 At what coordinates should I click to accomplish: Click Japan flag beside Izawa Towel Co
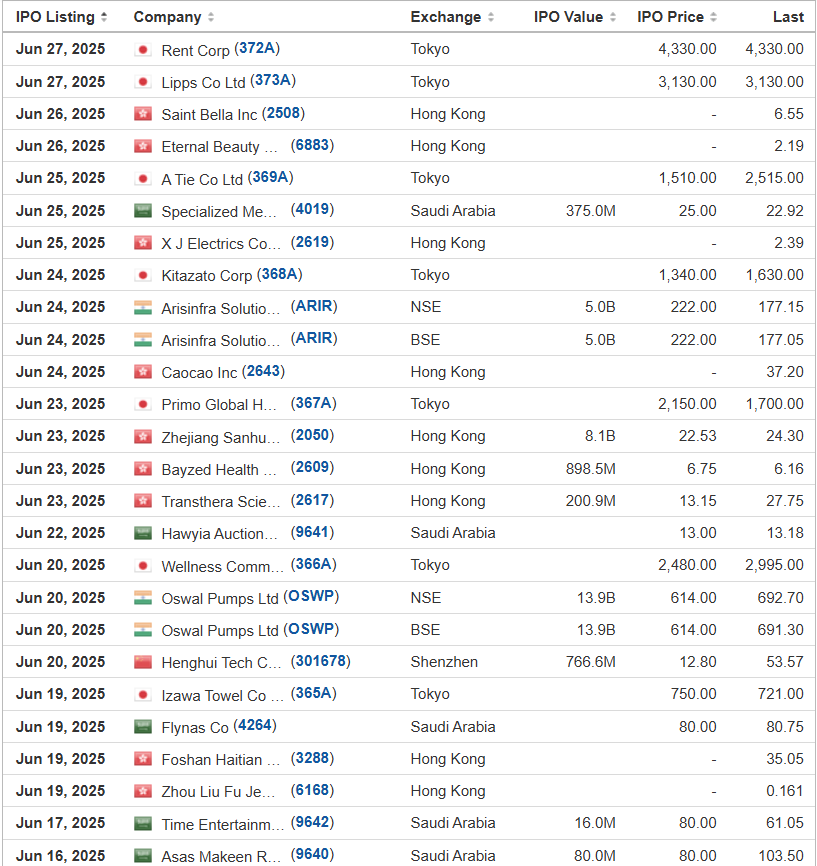point(143,694)
